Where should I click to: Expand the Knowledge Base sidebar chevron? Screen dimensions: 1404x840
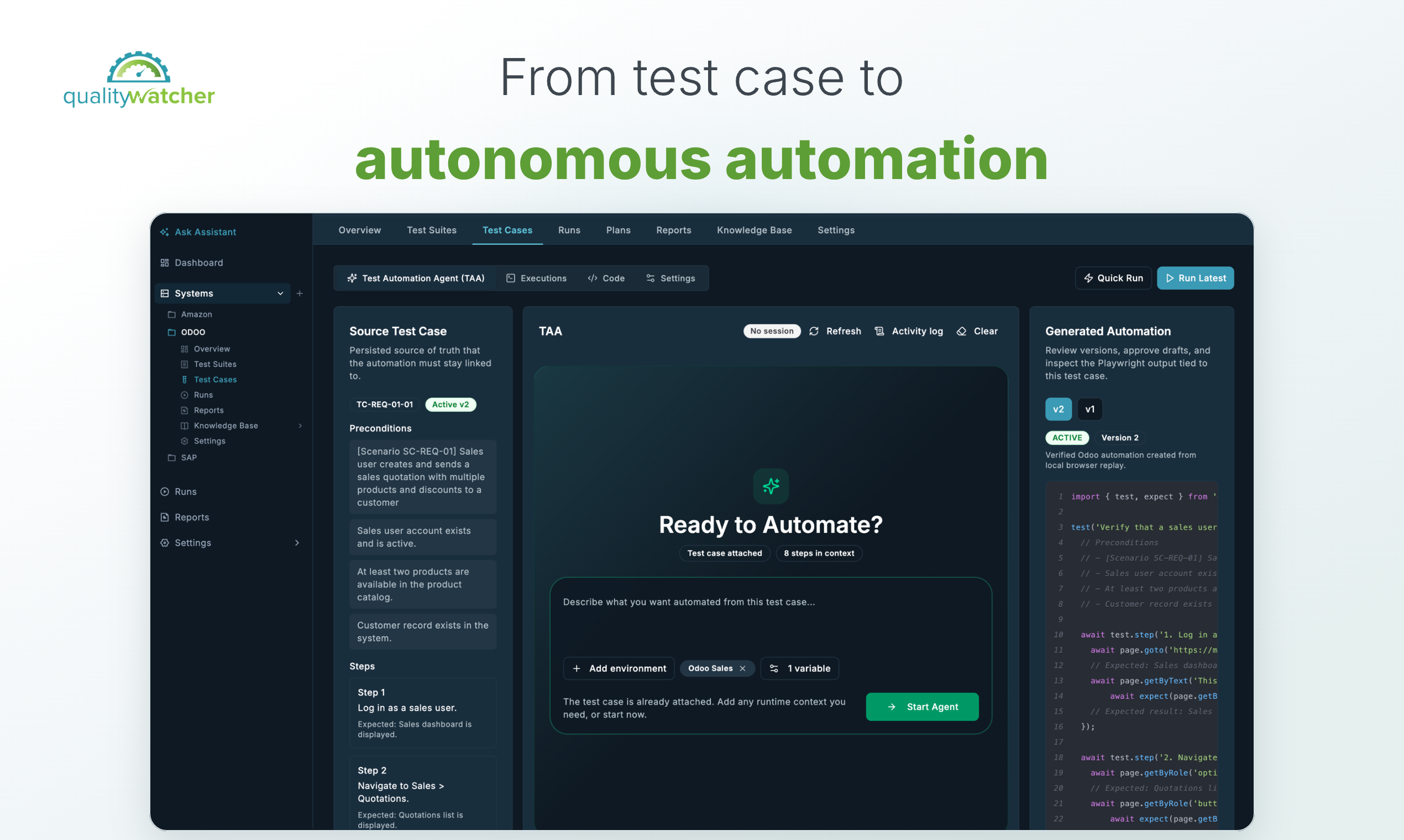click(x=300, y=426)
